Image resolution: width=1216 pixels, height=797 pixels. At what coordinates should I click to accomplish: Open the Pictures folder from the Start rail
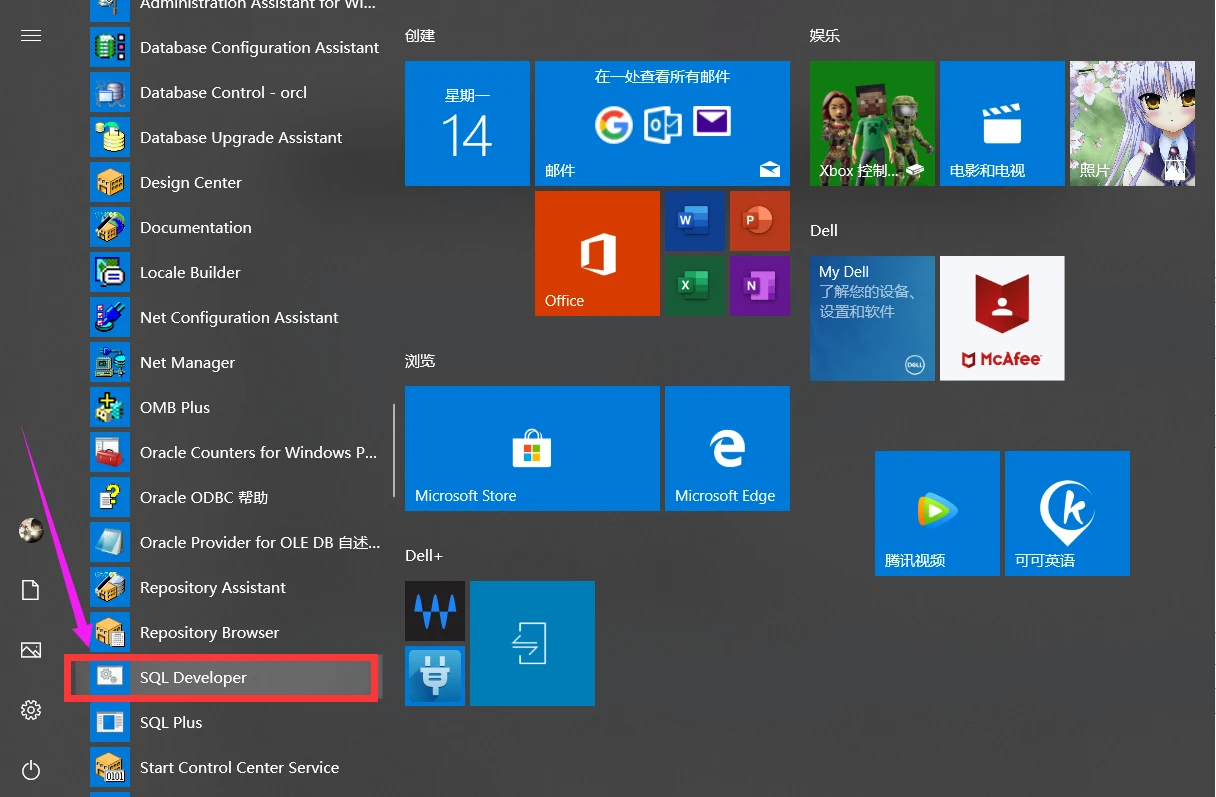point(31,650)
